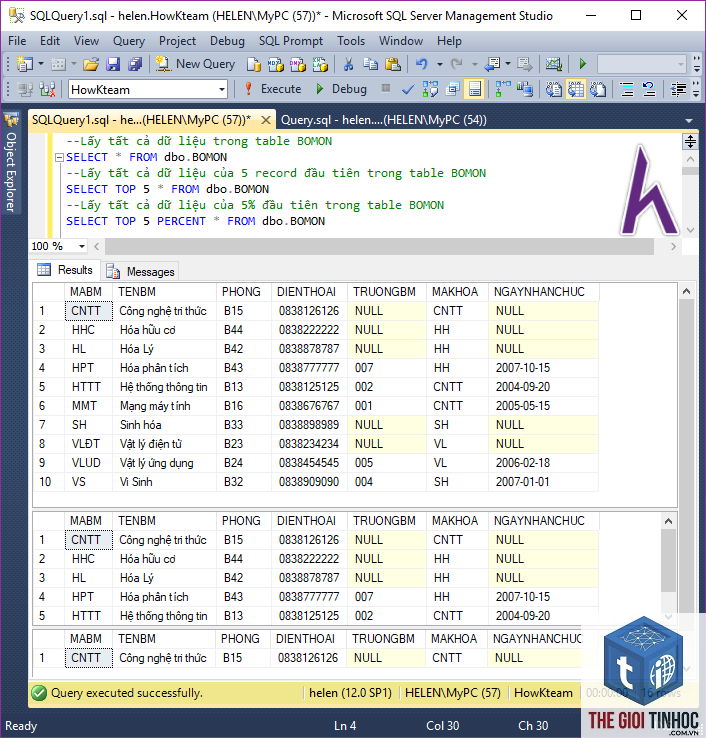Open the Activity Monitor icon

pos(554,64)
